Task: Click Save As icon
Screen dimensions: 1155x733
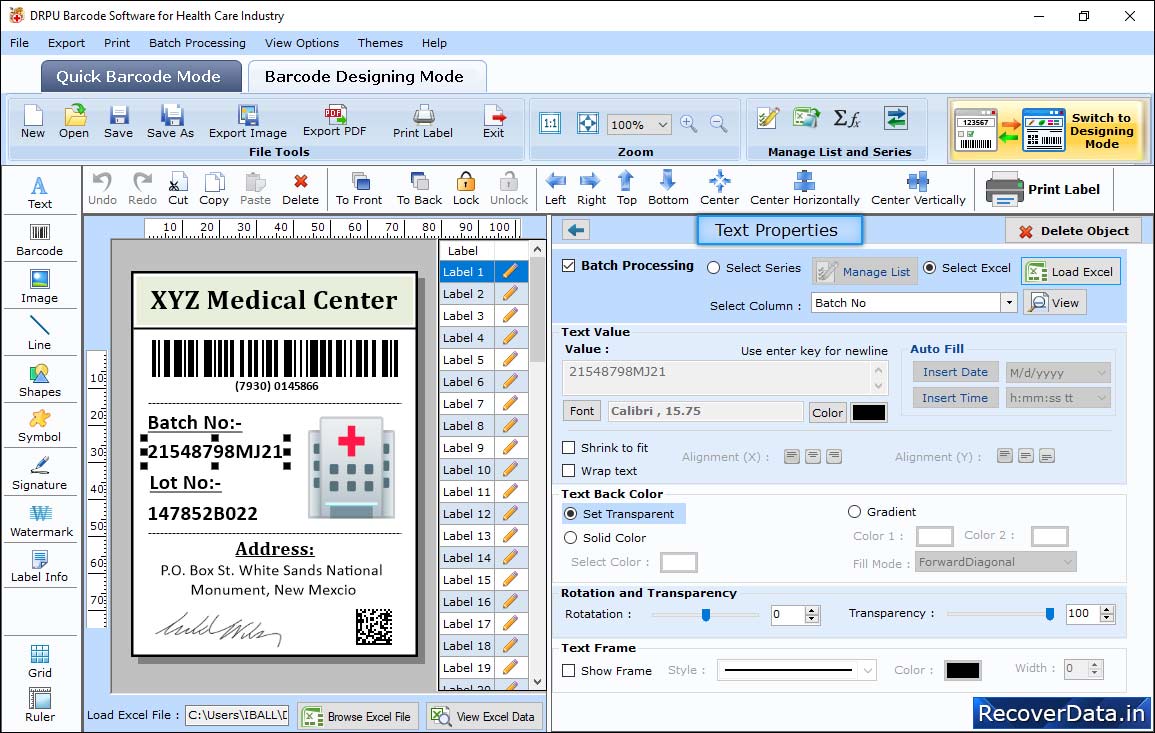Action: point(171,122)
